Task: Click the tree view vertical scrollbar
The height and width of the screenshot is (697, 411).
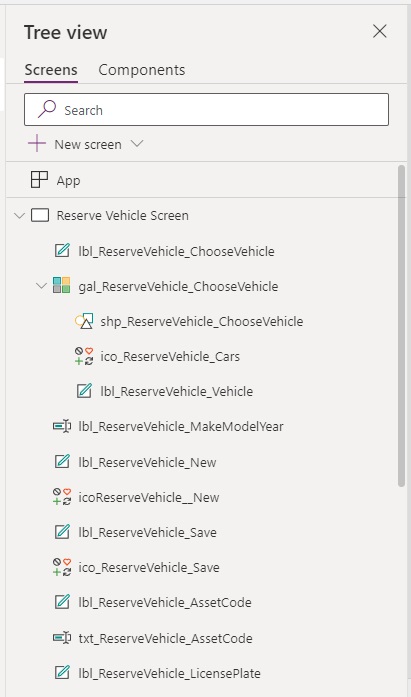Action: tap(402, 325)
